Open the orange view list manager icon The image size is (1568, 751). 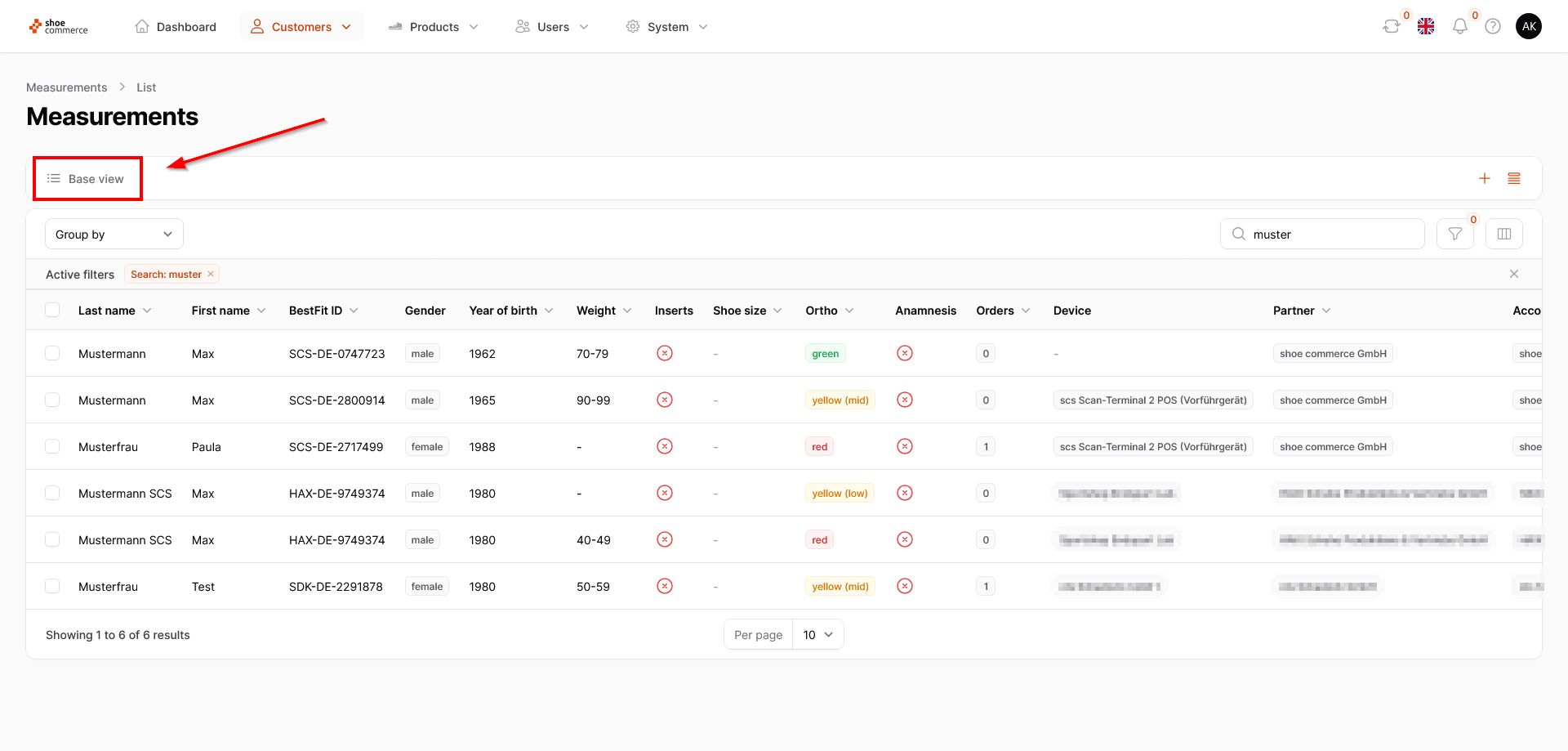1514,178
